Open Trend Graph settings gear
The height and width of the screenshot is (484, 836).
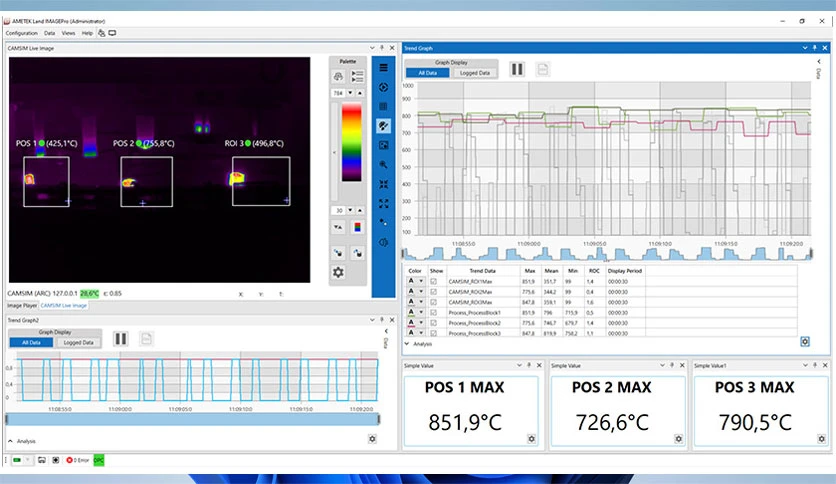pyautogui.click(x=805, y=341)
